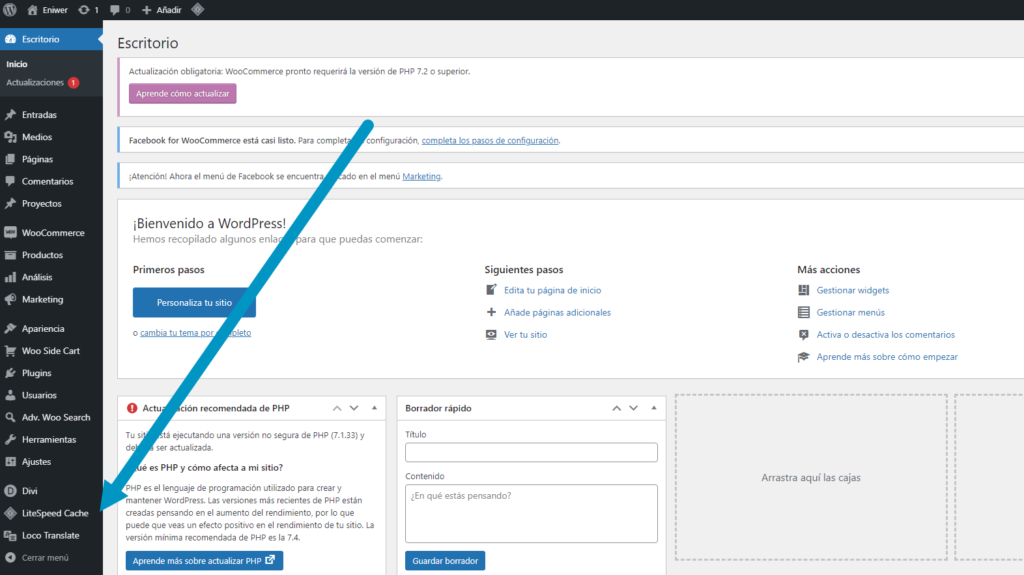1024x575 pixels.
Task: Open LiteSpeed diamond icon in admin bar
Action: click(x=198, y=10)
